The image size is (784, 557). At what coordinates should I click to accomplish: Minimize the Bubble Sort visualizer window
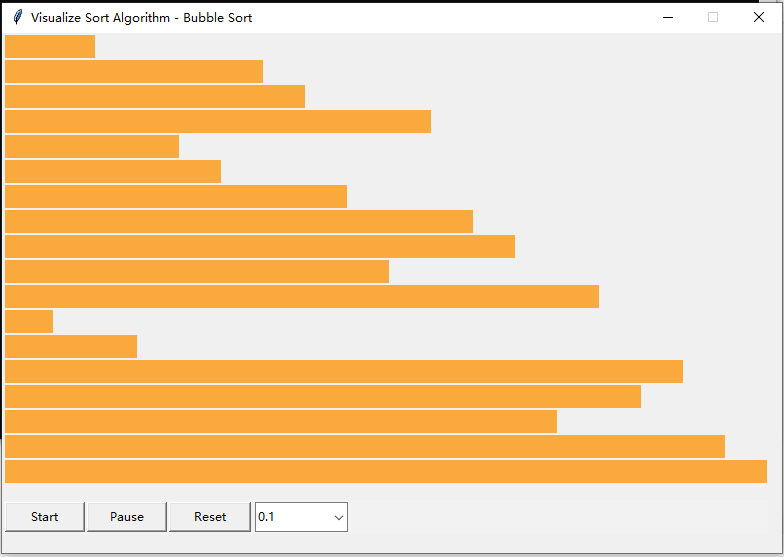tap(667, 17)
